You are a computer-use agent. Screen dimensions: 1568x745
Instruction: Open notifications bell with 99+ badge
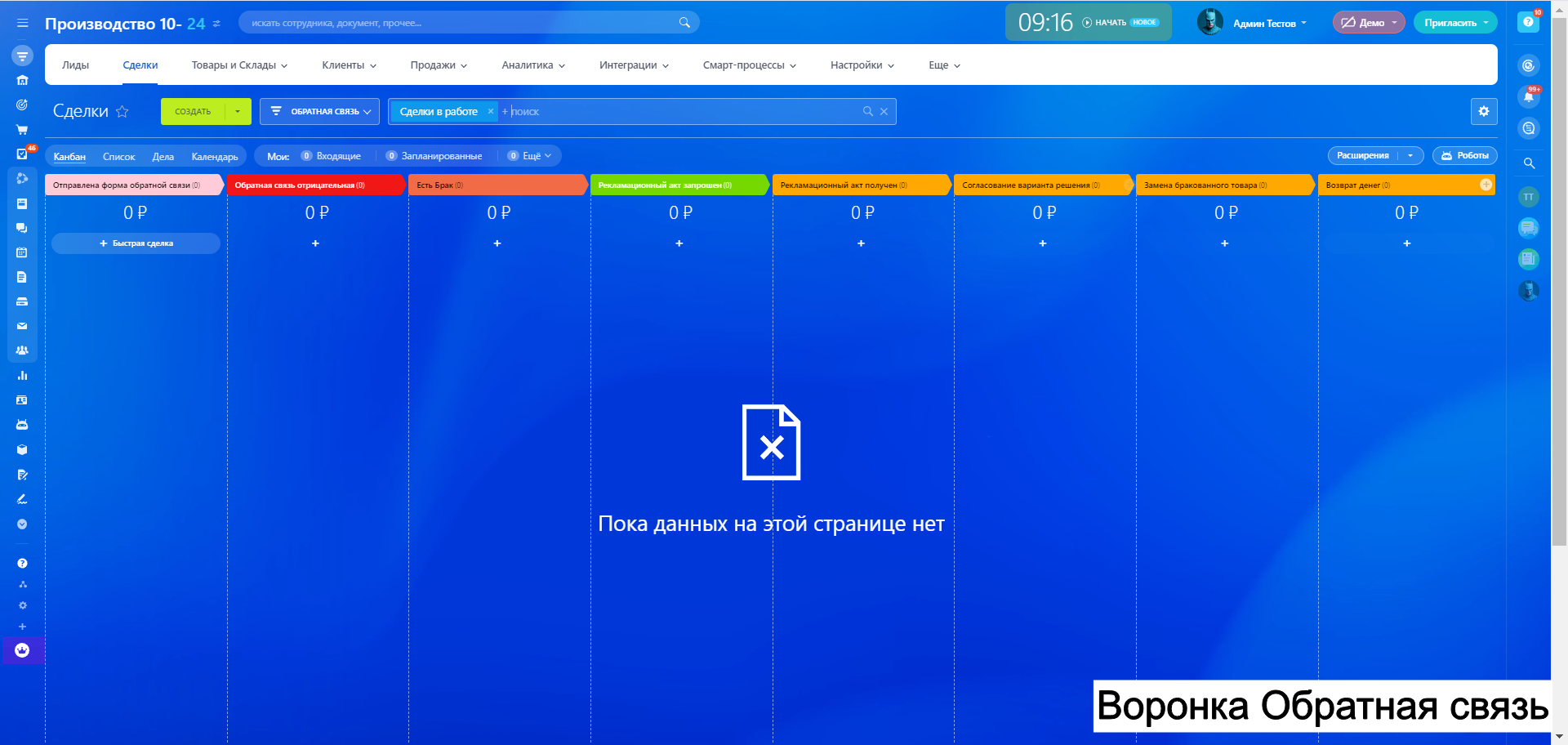[x=1529, y=96]
